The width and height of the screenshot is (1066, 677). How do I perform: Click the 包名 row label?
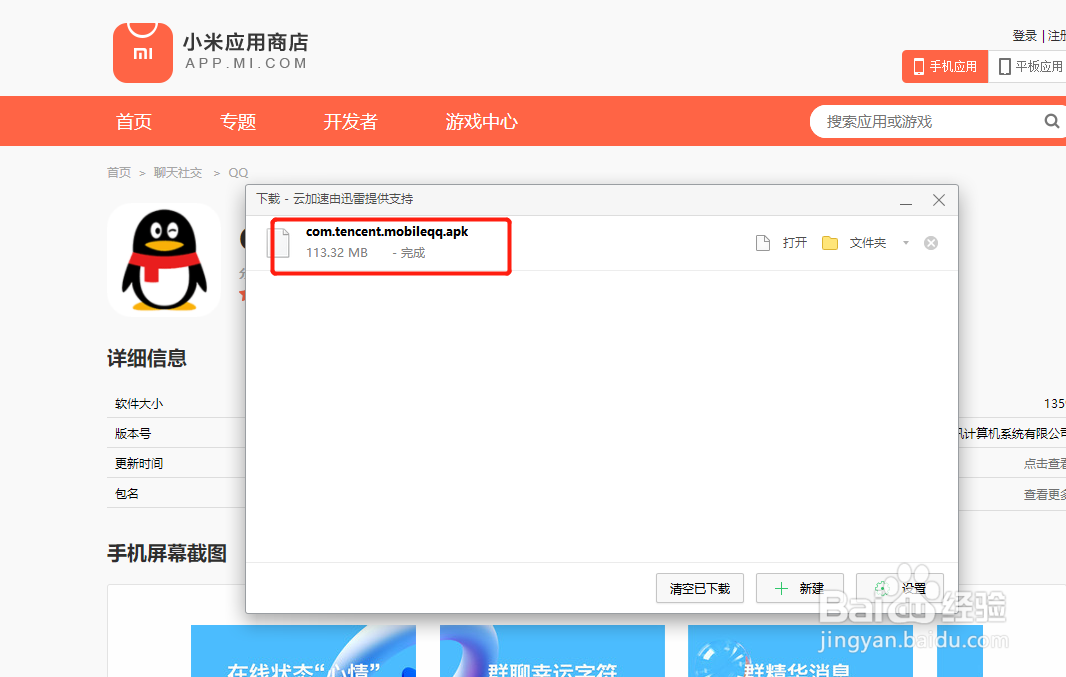(126, 493)
